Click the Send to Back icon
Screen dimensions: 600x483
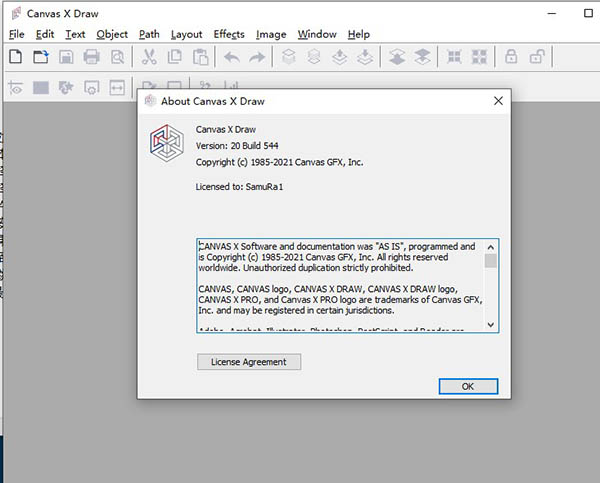point(314,57)
